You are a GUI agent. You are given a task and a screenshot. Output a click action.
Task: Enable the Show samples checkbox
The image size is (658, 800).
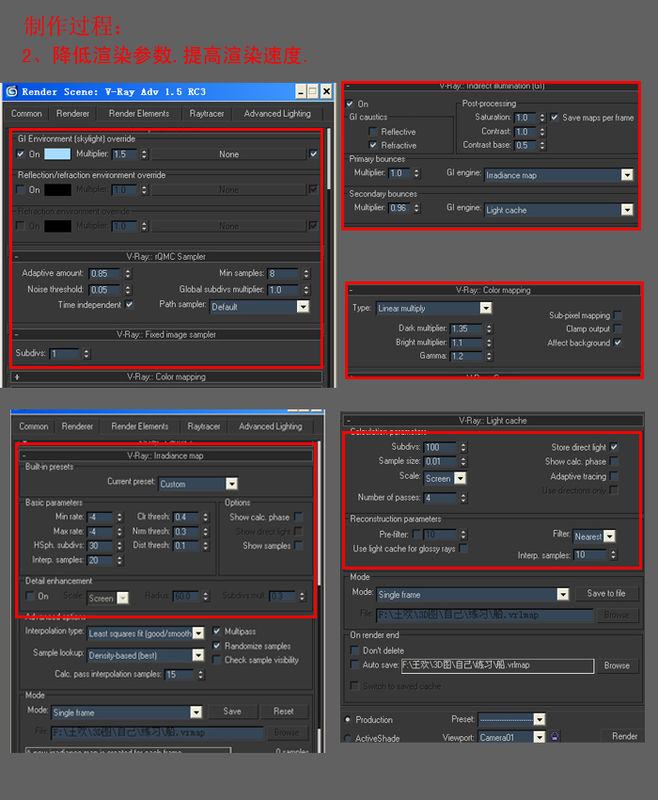[298, 545]
